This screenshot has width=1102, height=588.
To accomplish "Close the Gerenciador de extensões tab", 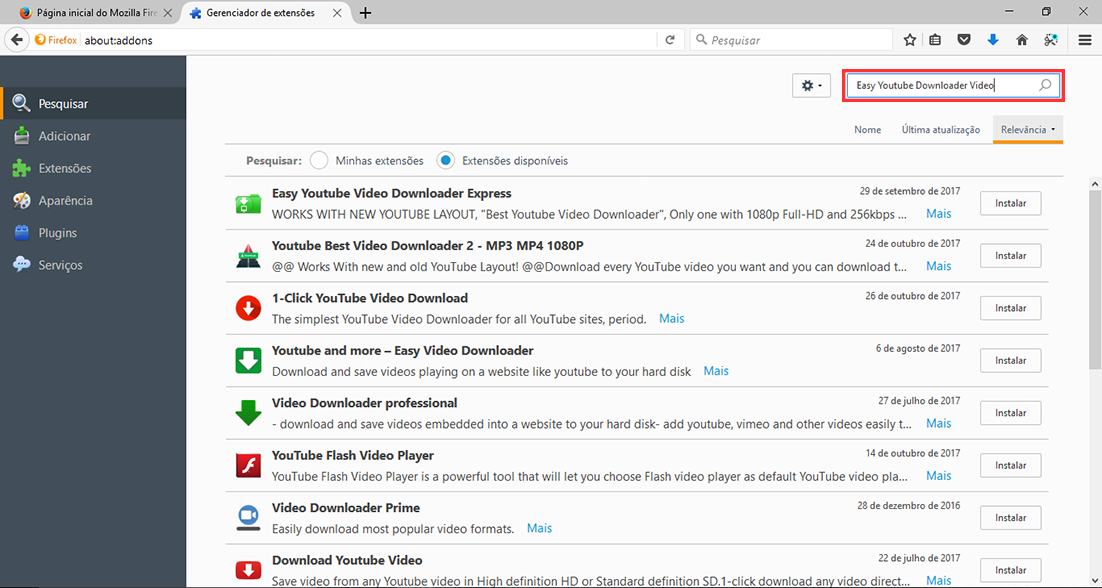I will (x=339, y=13).
